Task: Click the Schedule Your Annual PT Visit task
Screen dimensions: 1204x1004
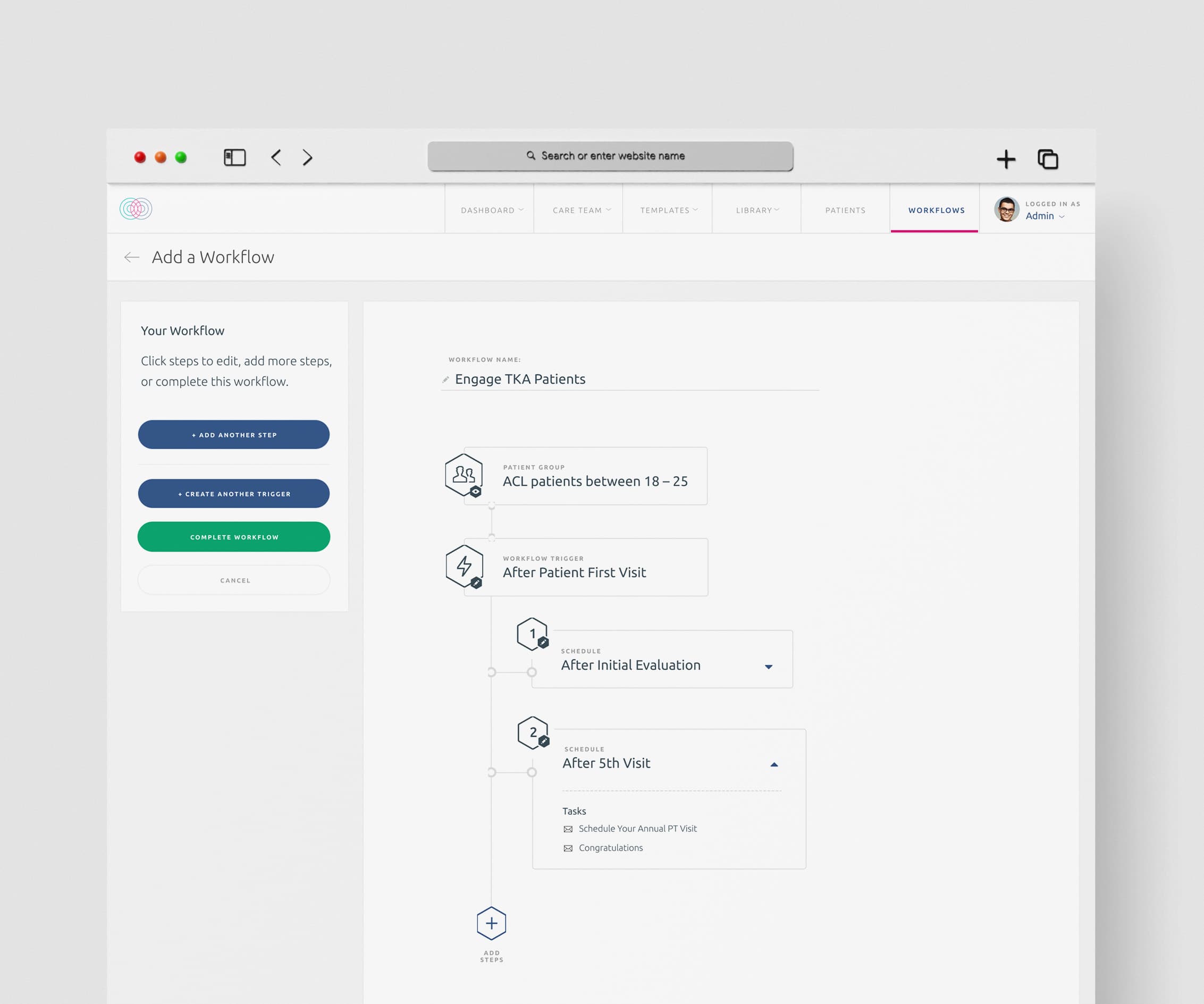Action: [637, 829]
